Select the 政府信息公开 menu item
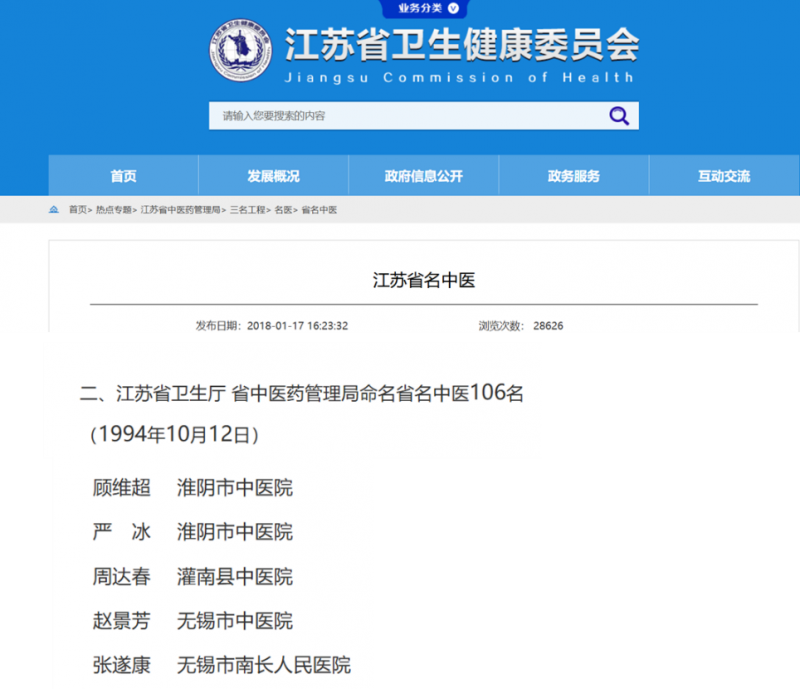The height and width of the screenshot is (689, 800). 423,176
